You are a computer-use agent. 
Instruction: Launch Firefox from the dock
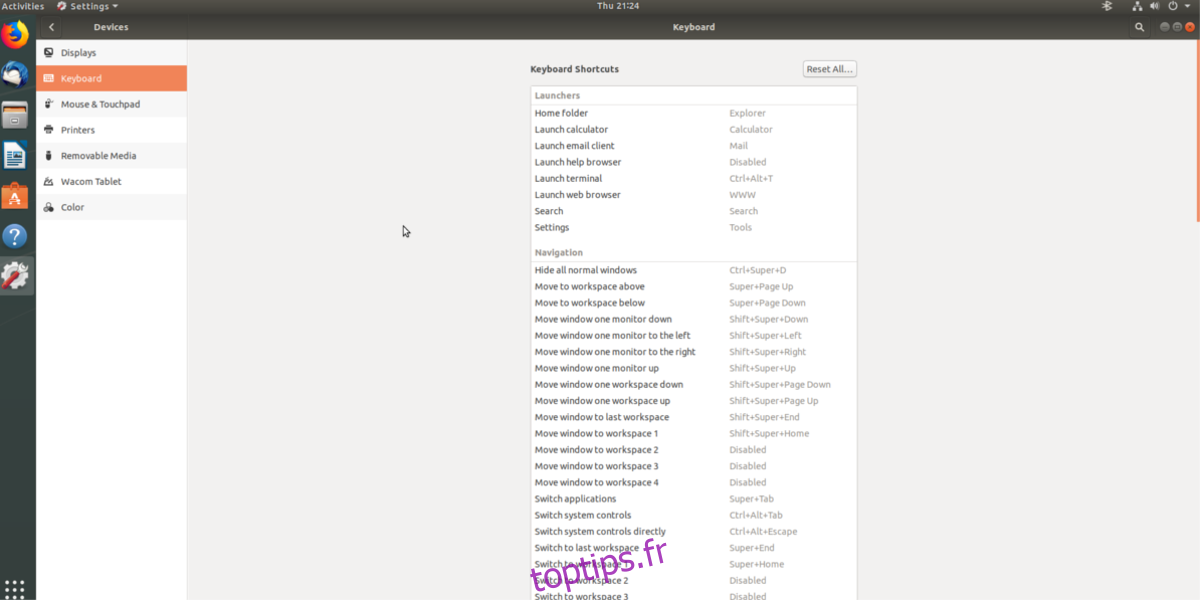point(15,36)
